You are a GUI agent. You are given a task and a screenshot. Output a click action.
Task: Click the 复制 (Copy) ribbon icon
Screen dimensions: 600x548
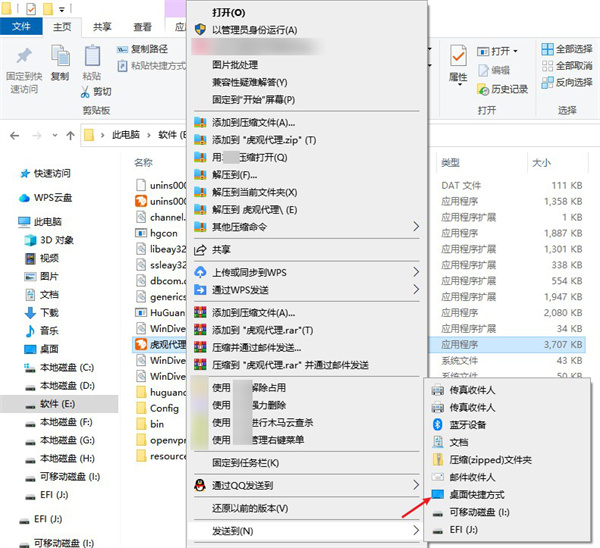point(59,58)
